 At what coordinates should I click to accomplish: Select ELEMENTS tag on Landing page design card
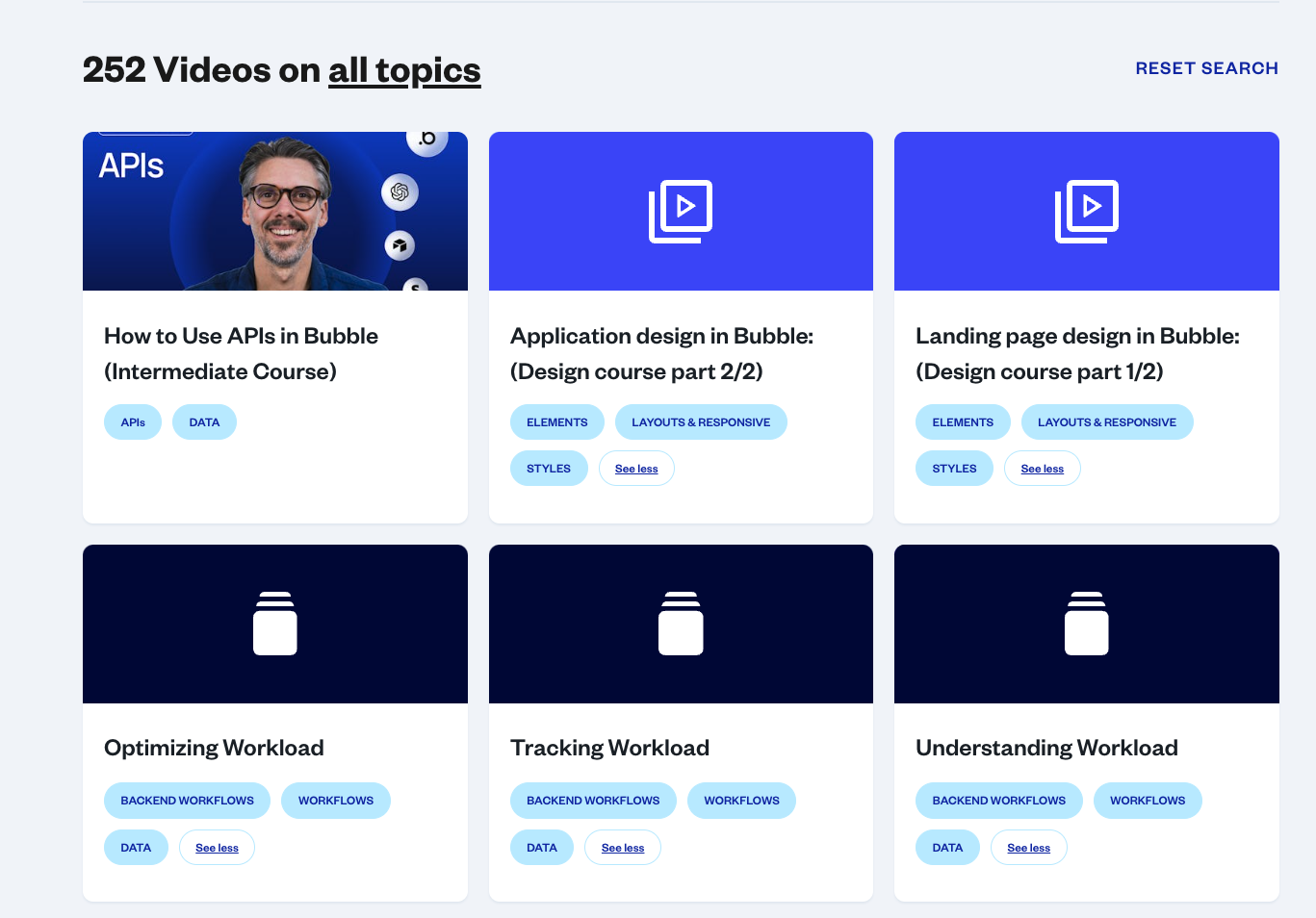tap(963, 422)
